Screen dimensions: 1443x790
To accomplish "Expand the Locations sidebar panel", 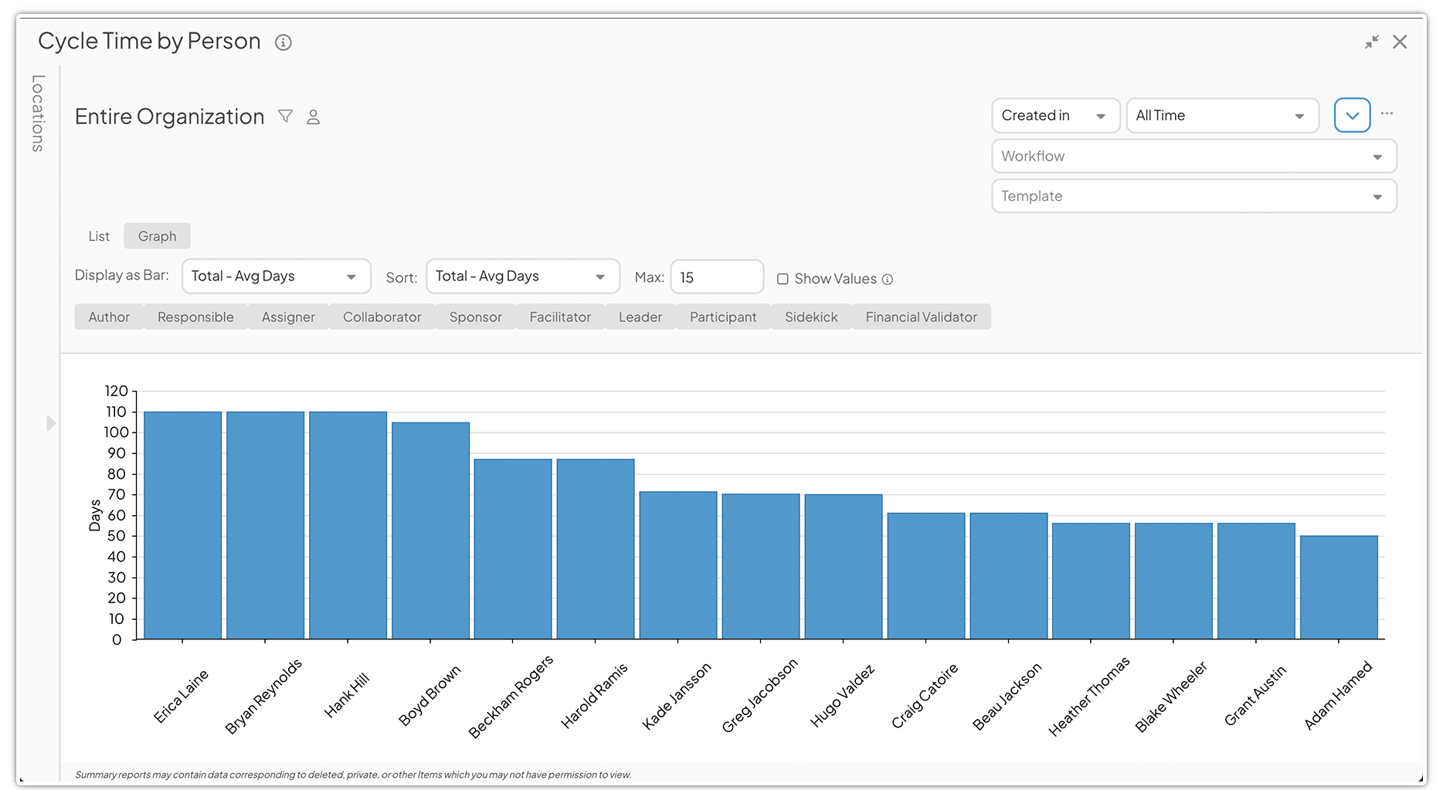I will click(x=50, y=422).
